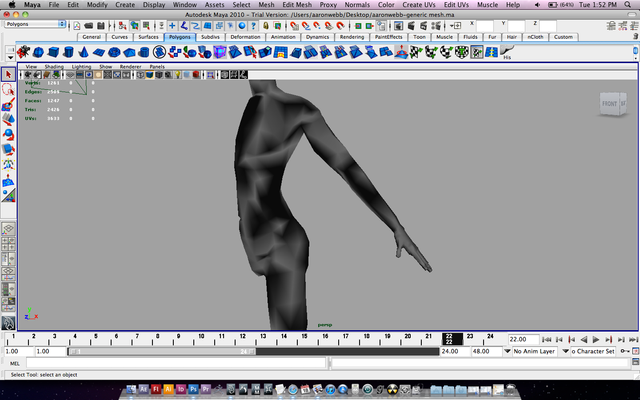Click frame 10 on the timeline
The width and height of the screenshot is (640, 400).
(203, 338)
